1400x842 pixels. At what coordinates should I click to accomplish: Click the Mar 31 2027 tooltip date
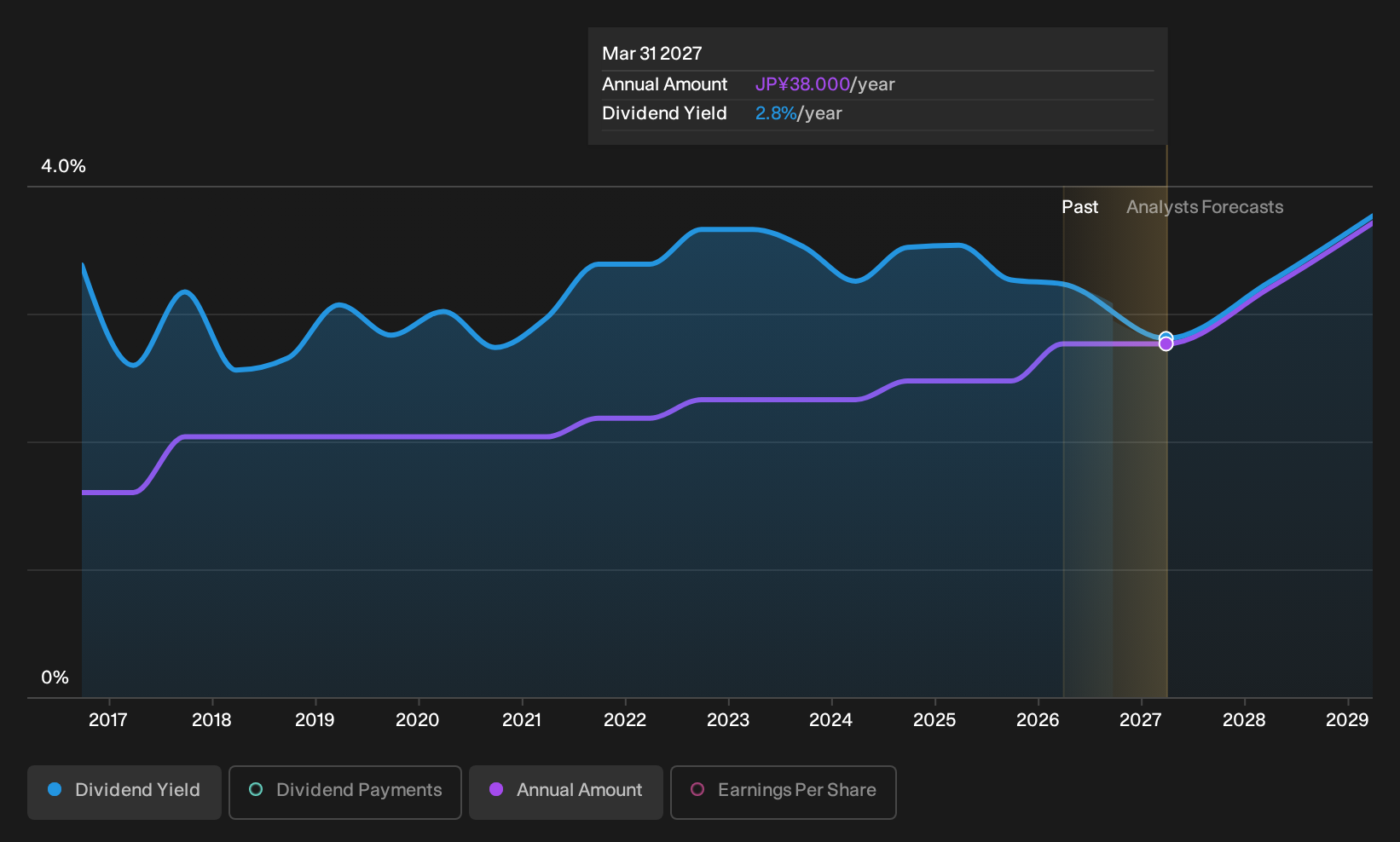(652, 54)
